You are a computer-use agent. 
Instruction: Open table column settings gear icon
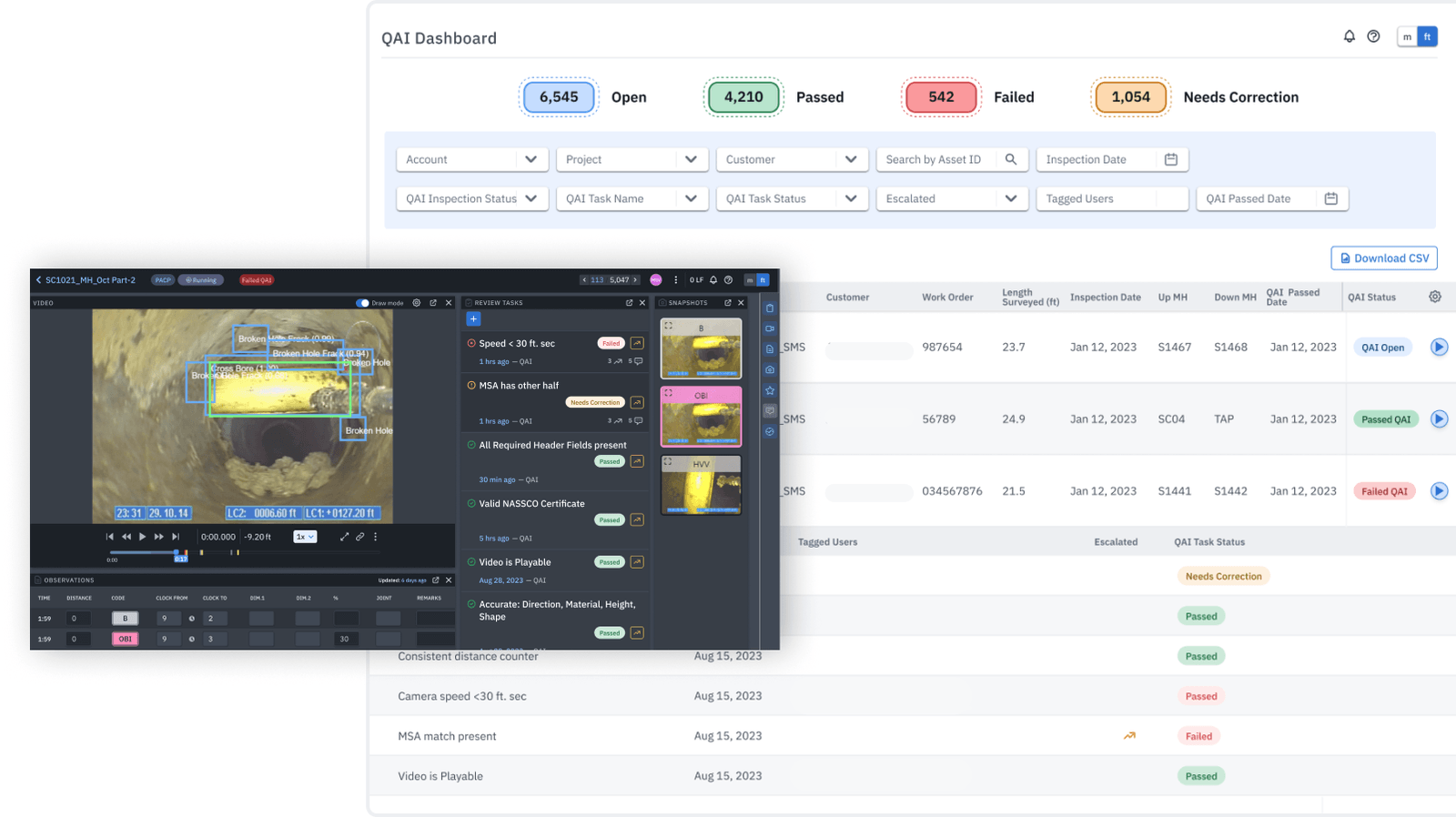[1435, 297]
